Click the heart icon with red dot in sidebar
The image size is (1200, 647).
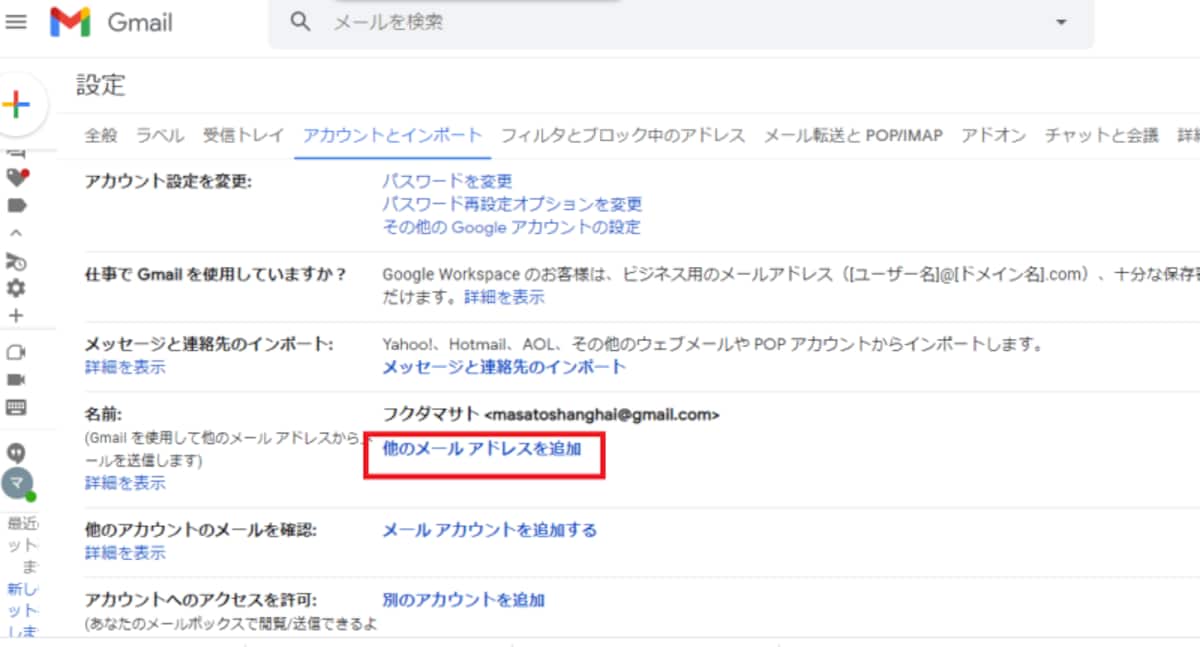click(x=16, y=177)
